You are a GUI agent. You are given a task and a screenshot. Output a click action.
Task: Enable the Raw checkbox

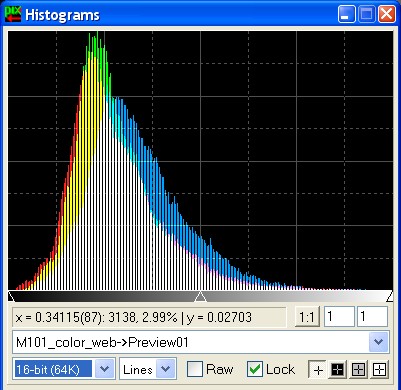(x=195, y=369)
